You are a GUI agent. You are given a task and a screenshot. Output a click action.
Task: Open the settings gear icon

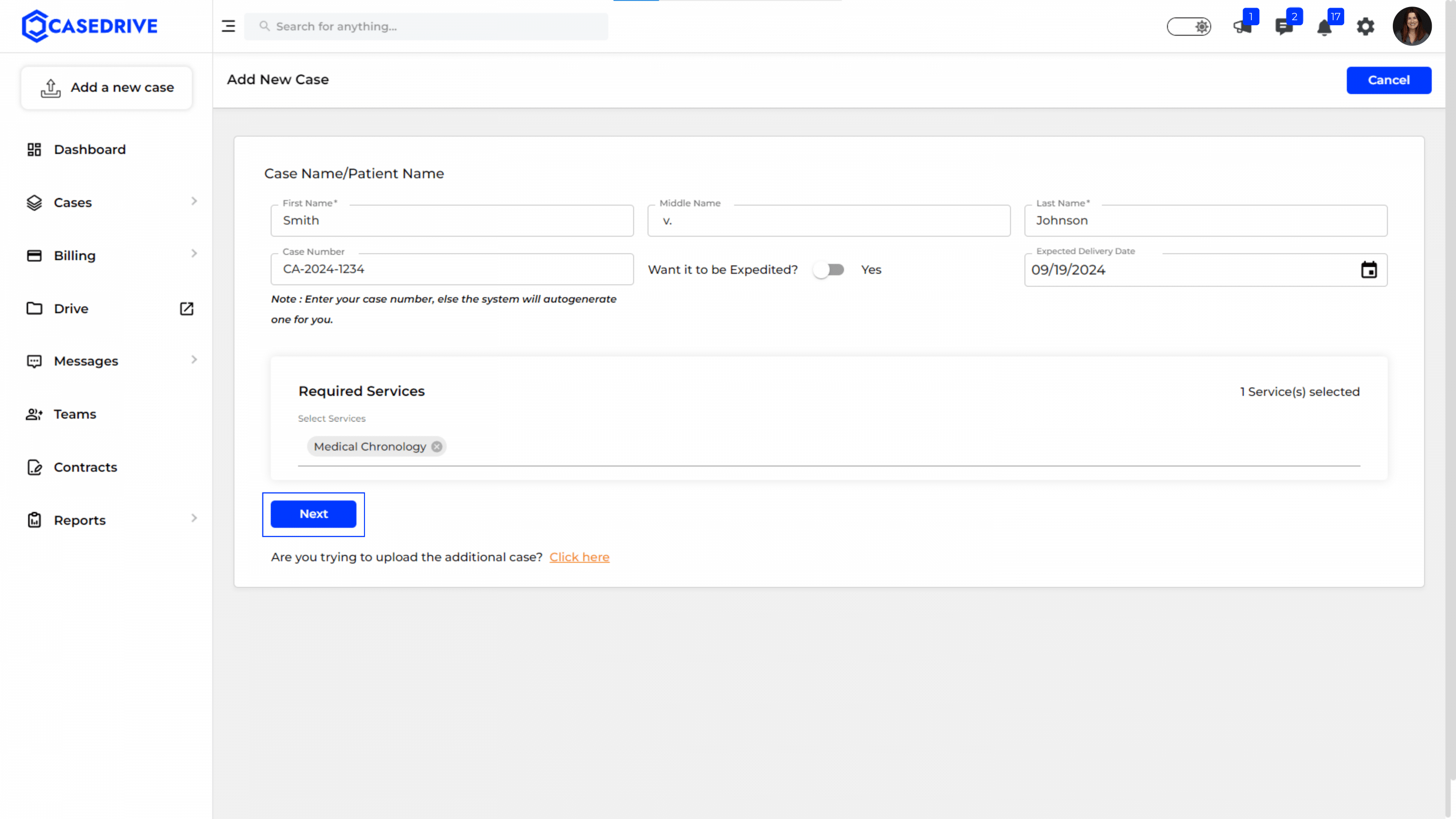pyautogui.click(x=1366, y=27)
